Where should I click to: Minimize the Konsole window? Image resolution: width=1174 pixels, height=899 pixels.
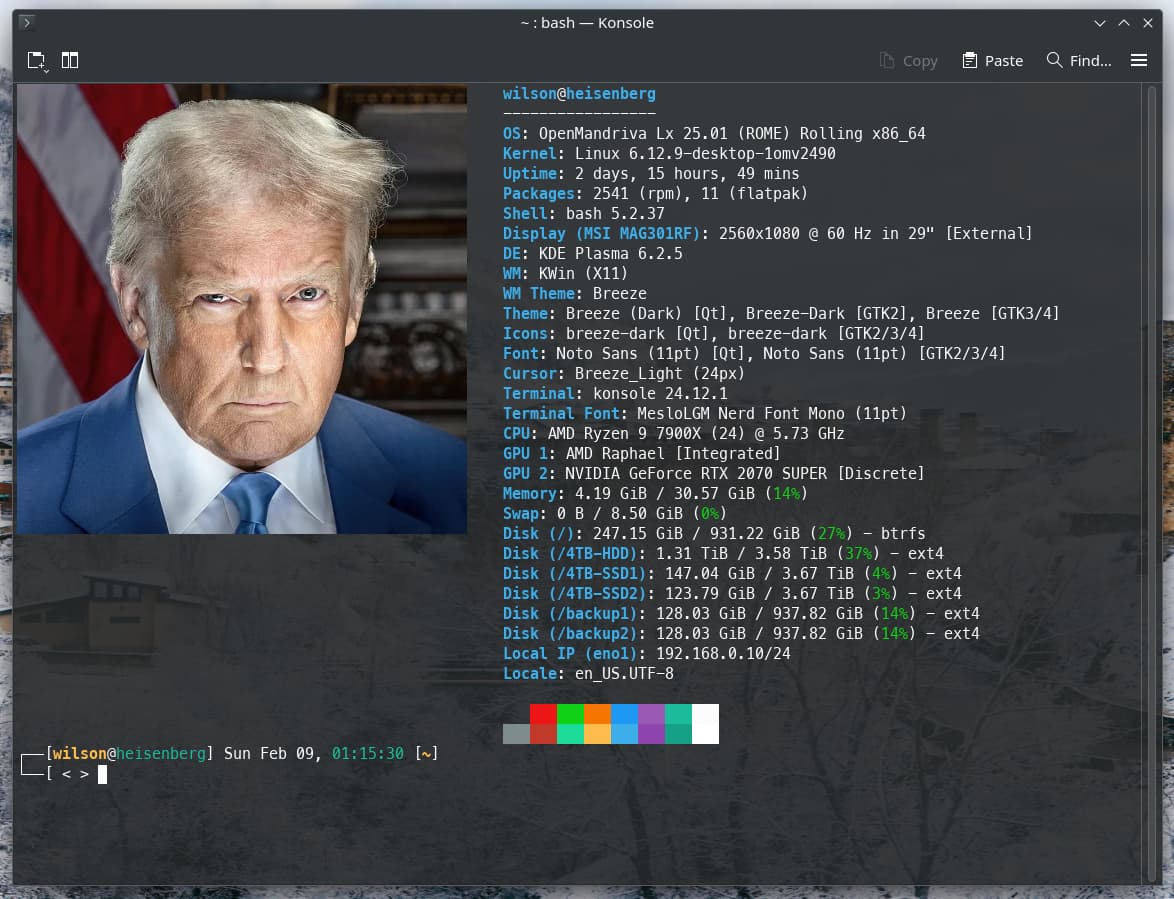coord(1100,23)
